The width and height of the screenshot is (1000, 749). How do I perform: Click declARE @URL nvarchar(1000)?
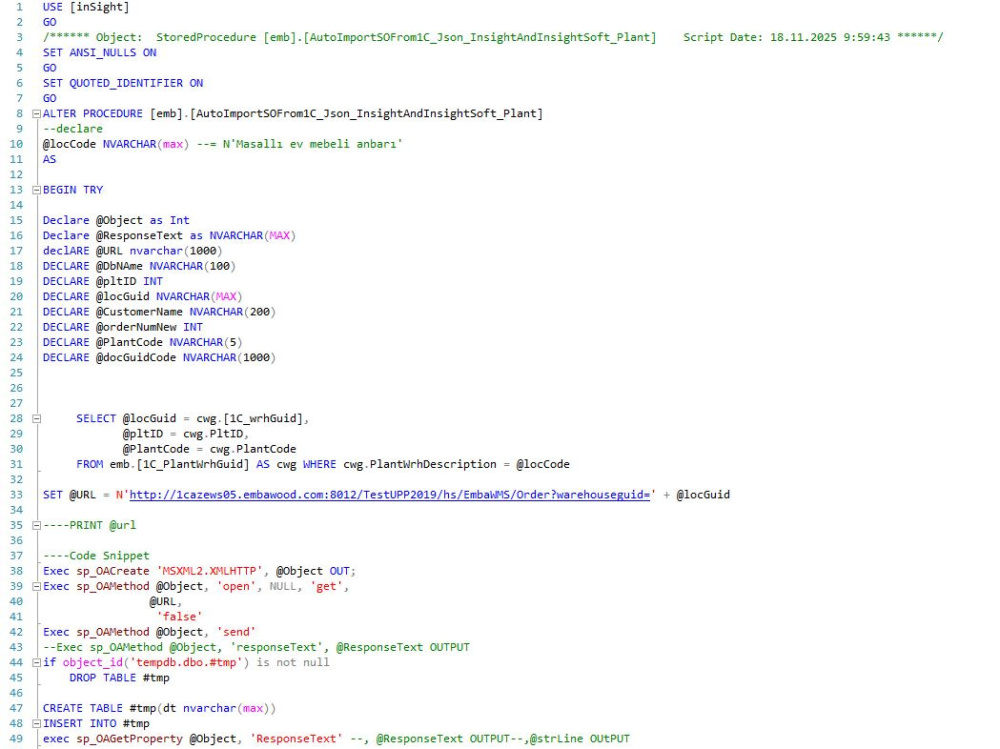(x=133, y=251)
